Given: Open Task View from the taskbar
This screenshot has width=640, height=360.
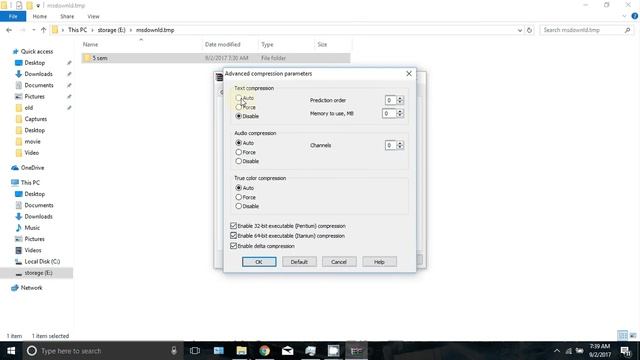Looking at the screenshot, I should pyautogui.click(x=195, y=351).
